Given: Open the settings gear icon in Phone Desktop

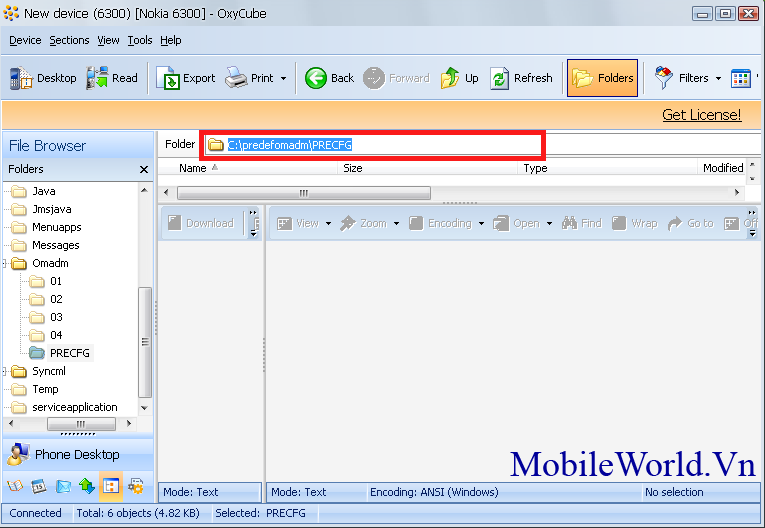Looking at the screenshot, I should click(136, 487).
